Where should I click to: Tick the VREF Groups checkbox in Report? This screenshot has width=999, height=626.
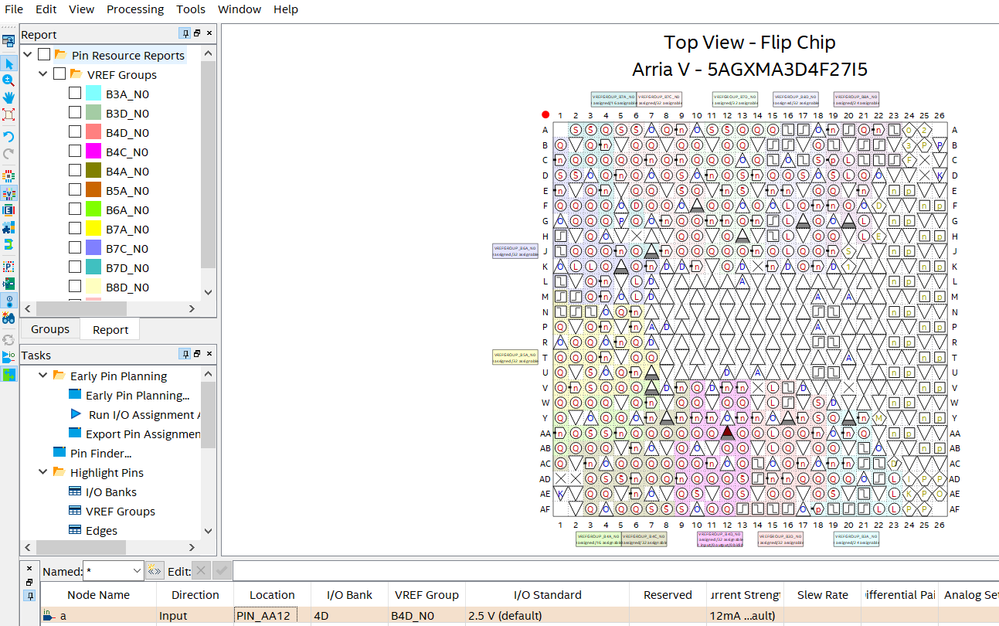pyautogui.click(x=59, y=74)
